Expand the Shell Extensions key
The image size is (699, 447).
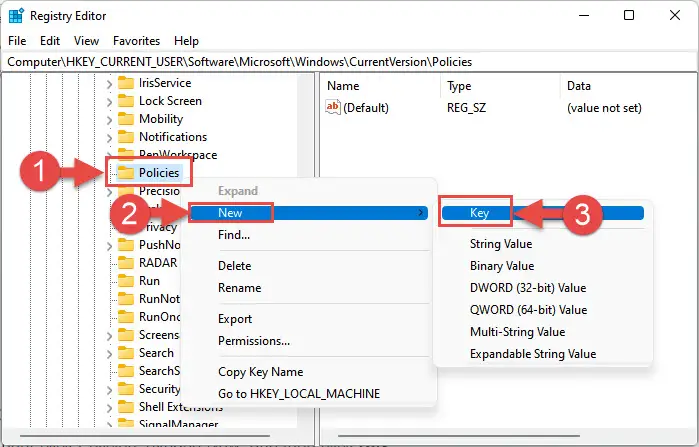109,407
